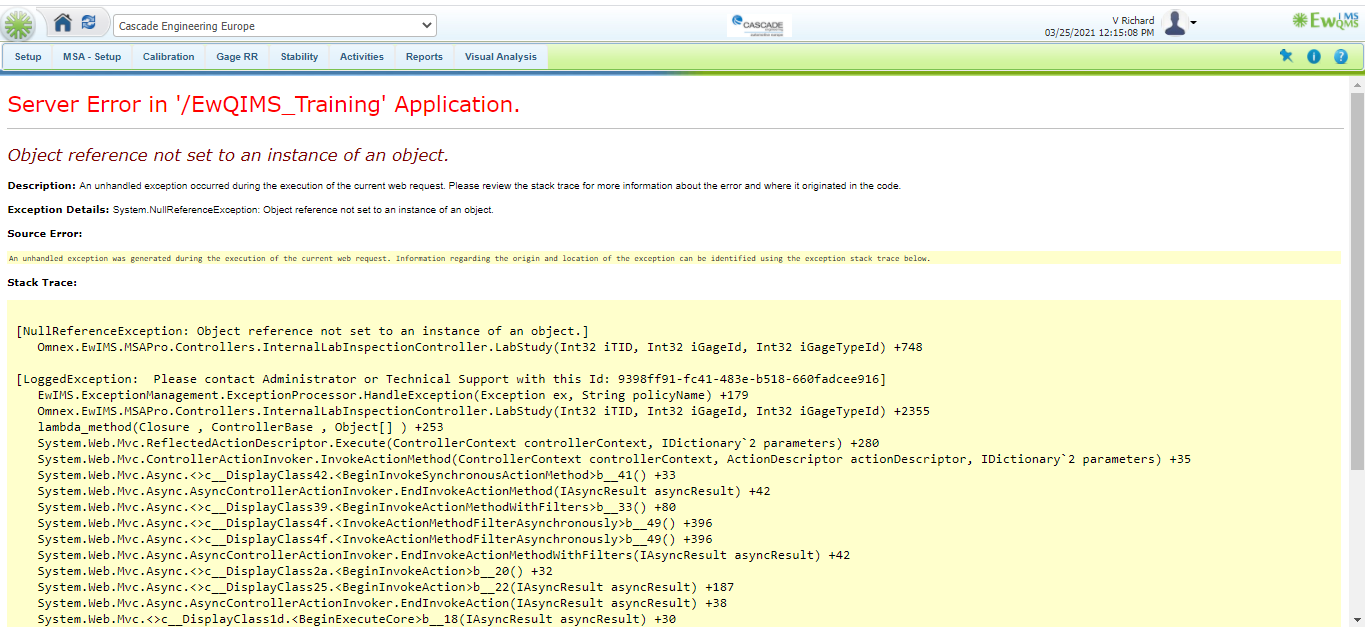Image resolution: width=1365 pixels, height=627 pixels.
Task: Click the refresh icon beside Home
Action: pos(89,22)
